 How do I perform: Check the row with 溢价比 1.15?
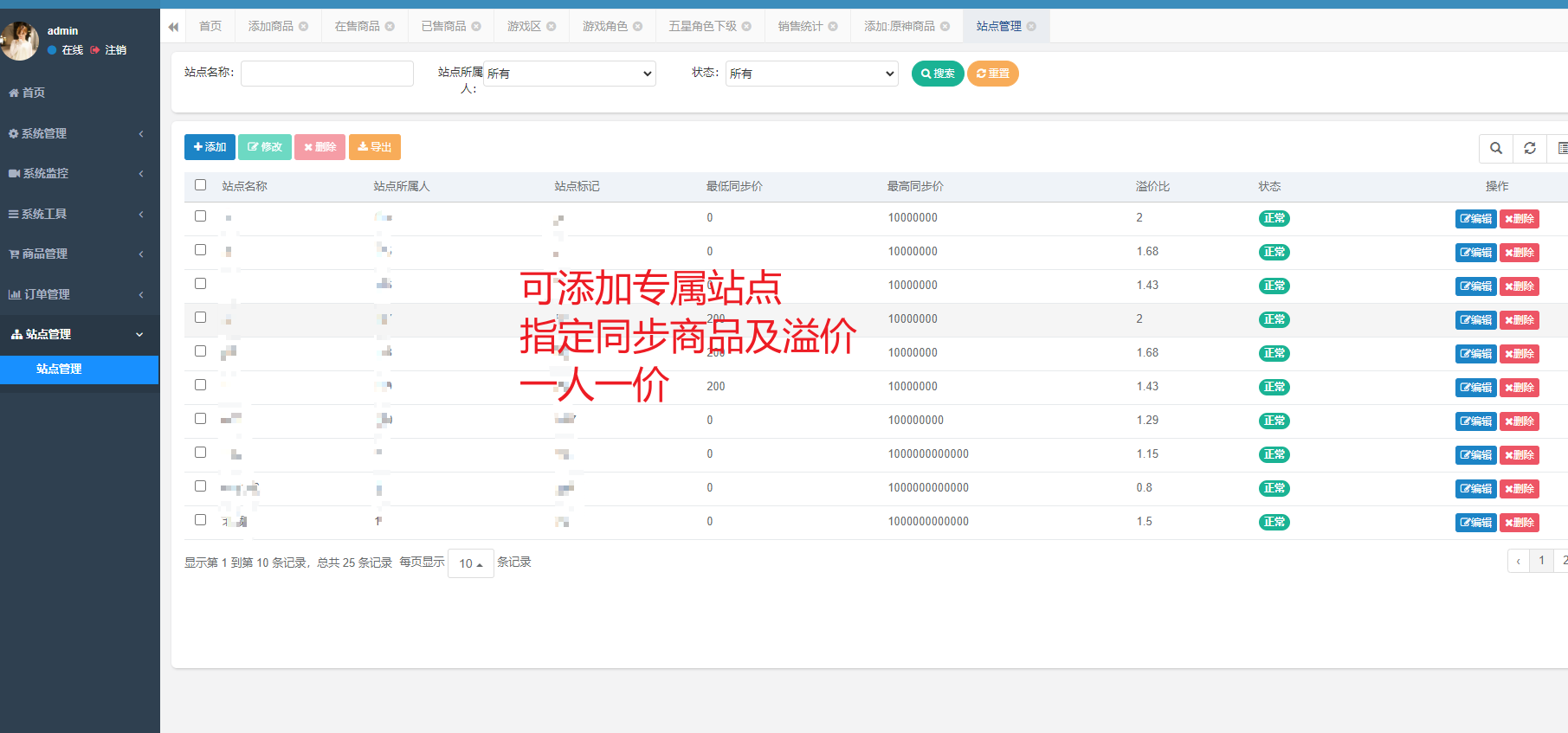pyautogui.click(x=201, y=453)
